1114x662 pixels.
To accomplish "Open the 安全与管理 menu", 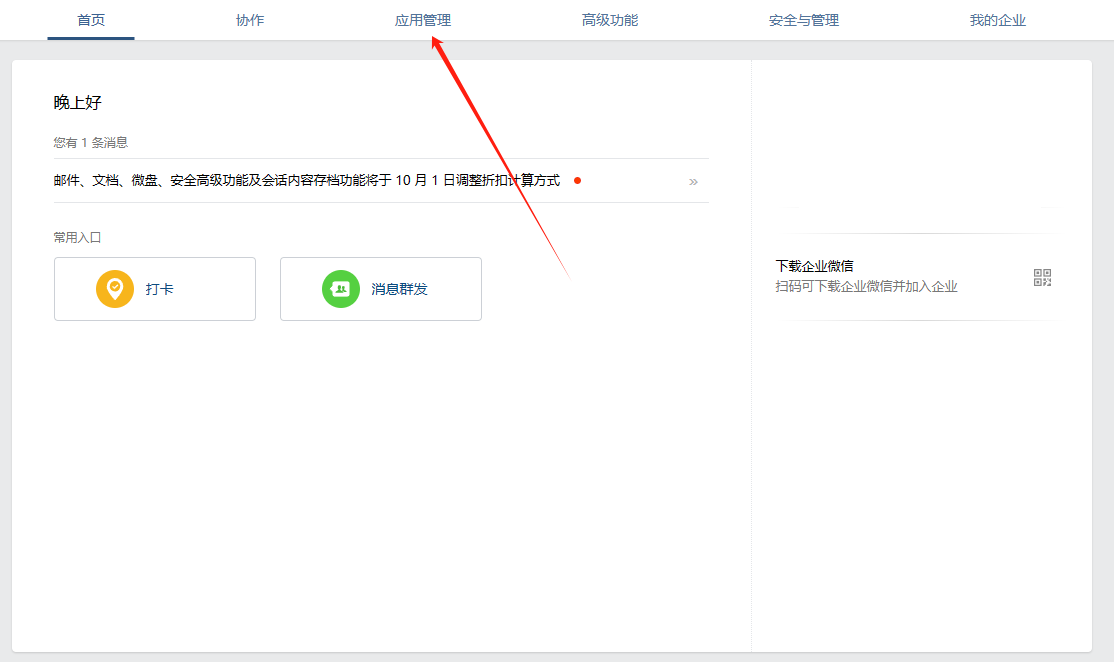I will coord(804,19).
